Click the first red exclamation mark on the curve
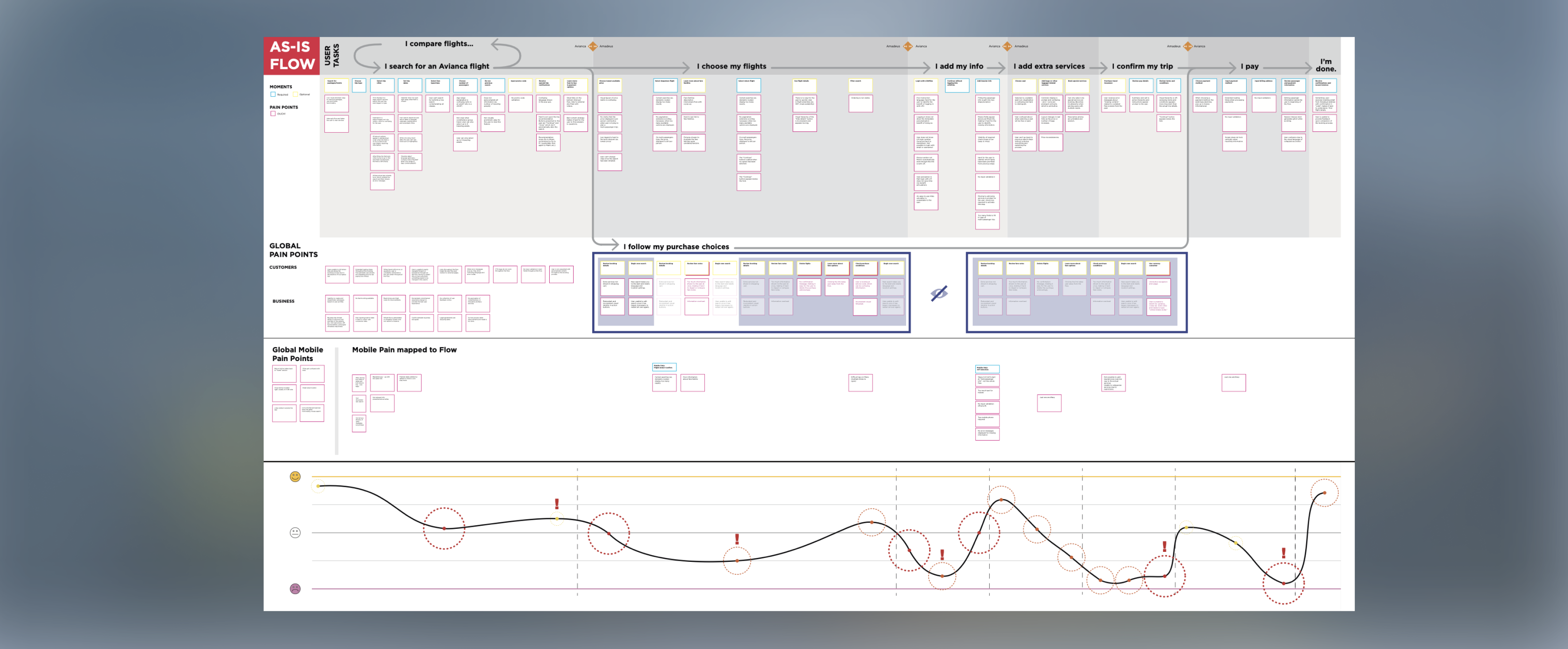The height and width of the screenshot is (649, 1568). 556,503
